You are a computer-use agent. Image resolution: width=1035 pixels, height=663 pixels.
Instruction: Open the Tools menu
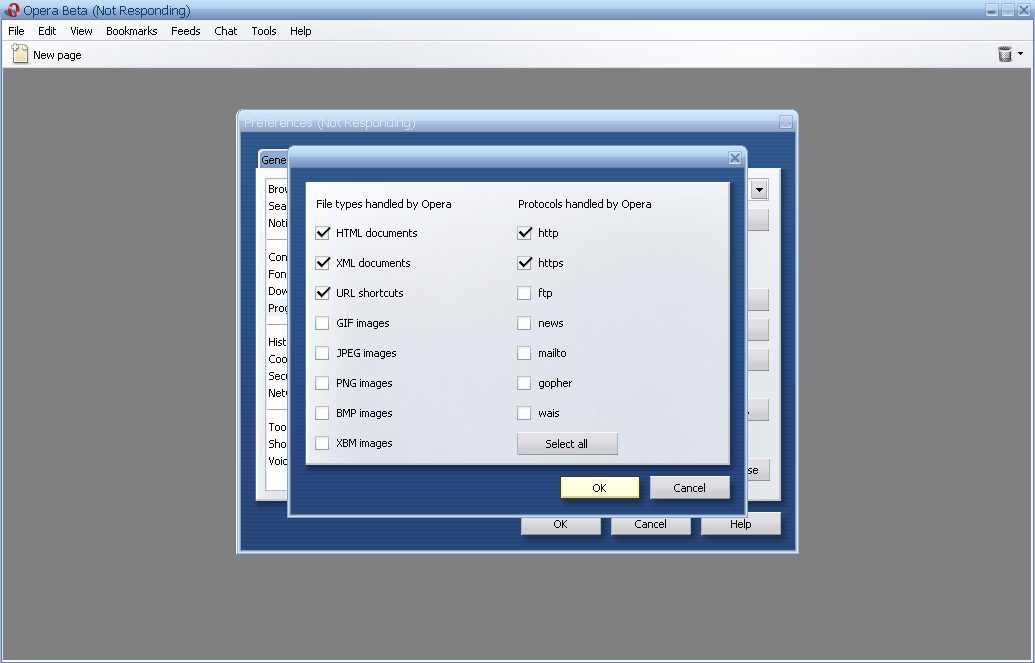[x=264, y=31]
